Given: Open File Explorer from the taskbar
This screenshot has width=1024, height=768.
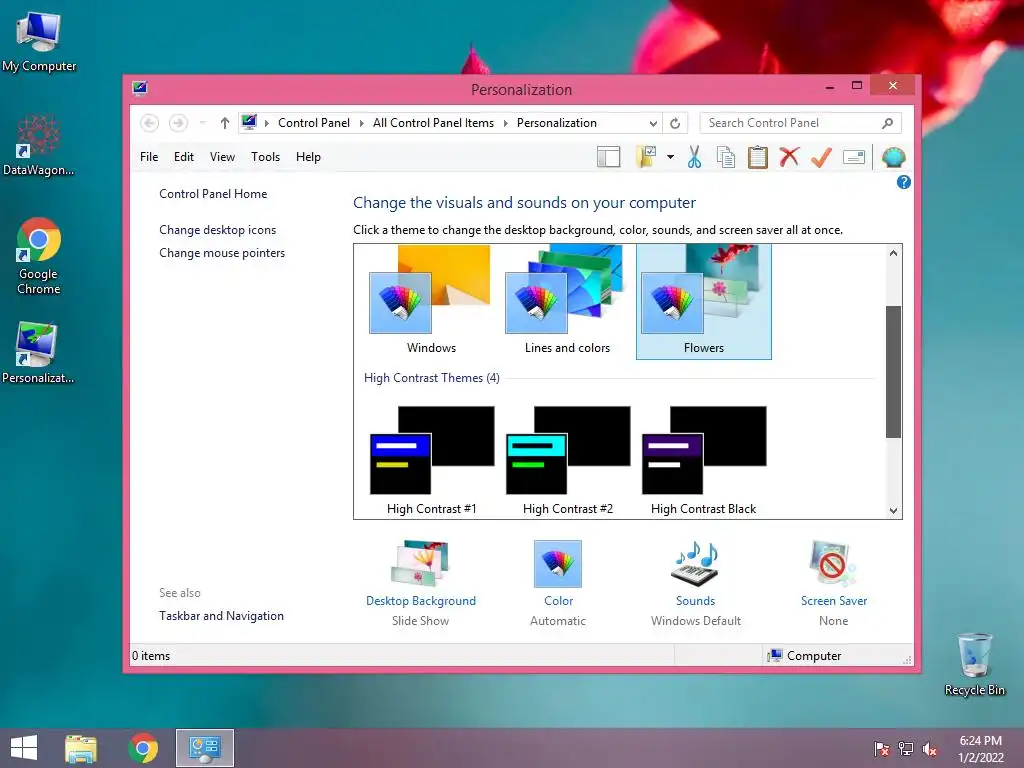Looking at the screenshot, I should pyautogui.click(x=80, y=748).
